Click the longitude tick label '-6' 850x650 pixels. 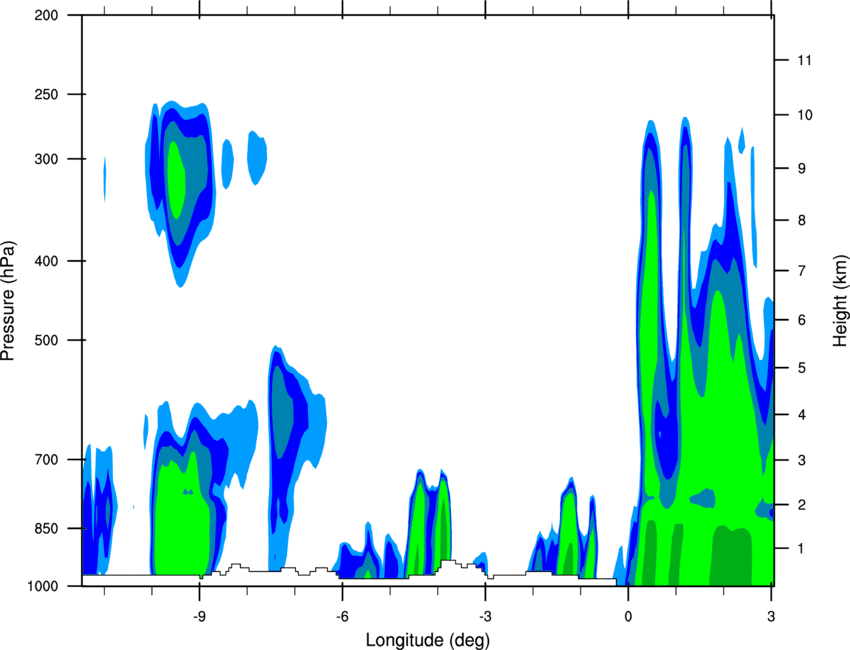pos(342,616)
